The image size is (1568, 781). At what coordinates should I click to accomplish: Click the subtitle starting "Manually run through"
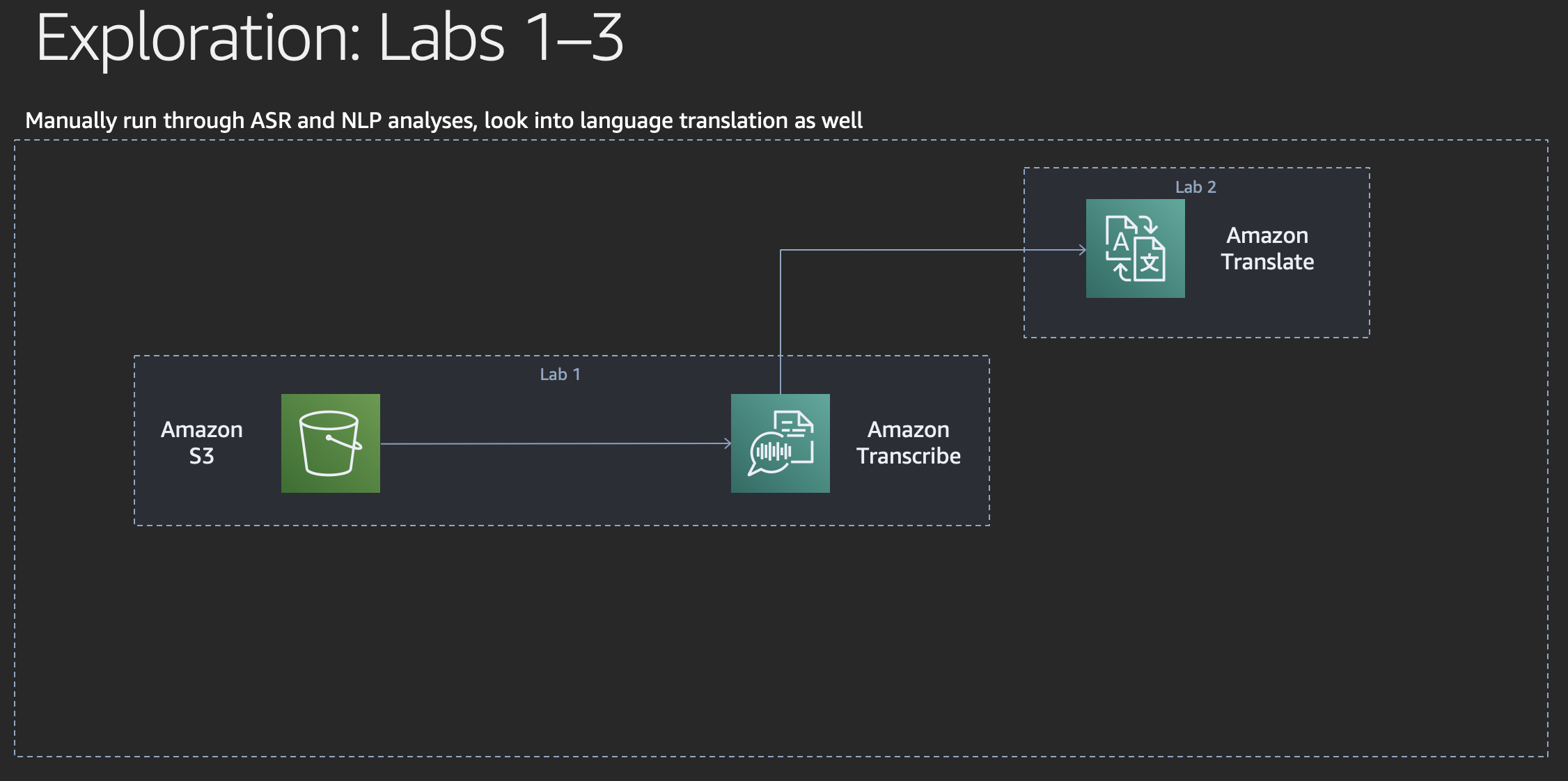click(444, 121)
